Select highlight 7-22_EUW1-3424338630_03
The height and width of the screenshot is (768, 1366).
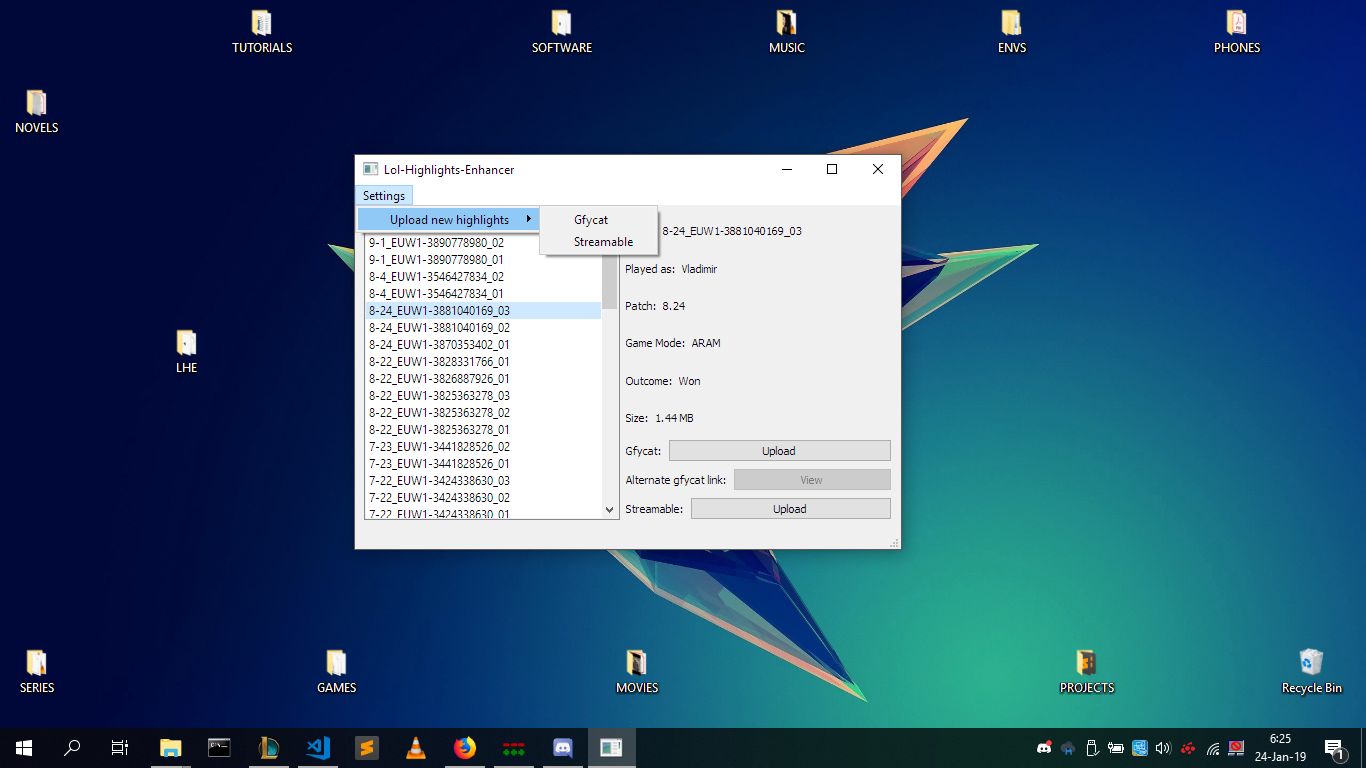[x=483, y=481]
